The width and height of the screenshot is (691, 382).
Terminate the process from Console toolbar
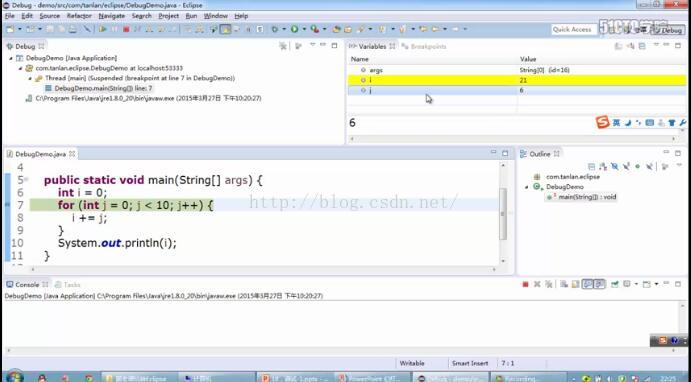point(525,284)
